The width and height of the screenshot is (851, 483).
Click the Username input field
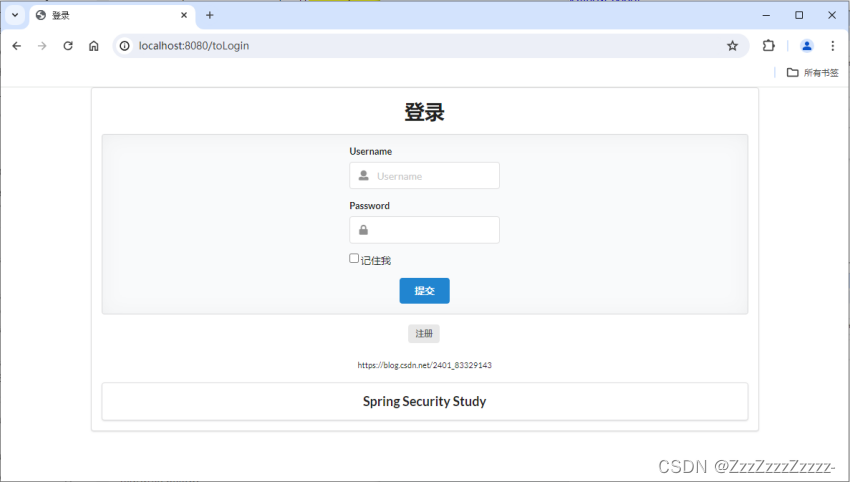point(424,176)
